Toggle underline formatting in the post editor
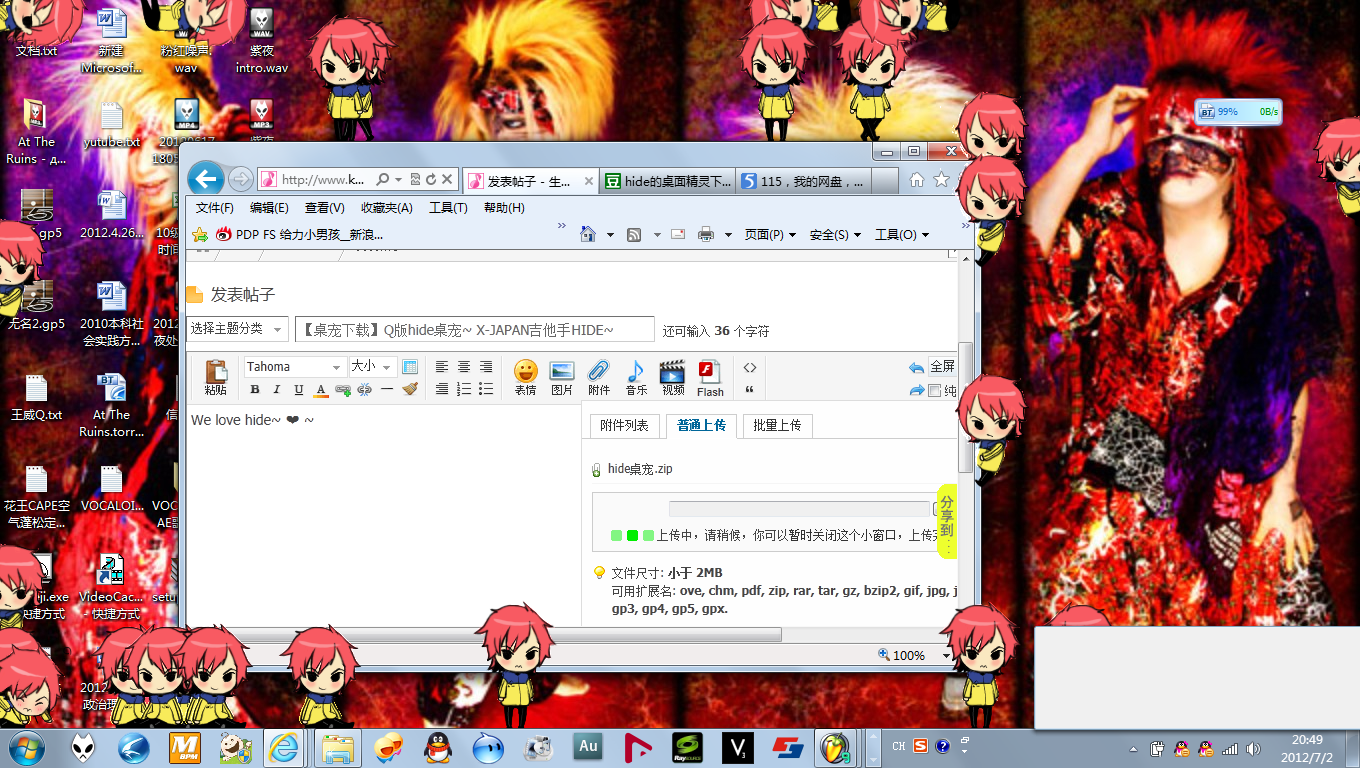The image size is (1360, 768). pyautogui.click(x=299, y=389)
